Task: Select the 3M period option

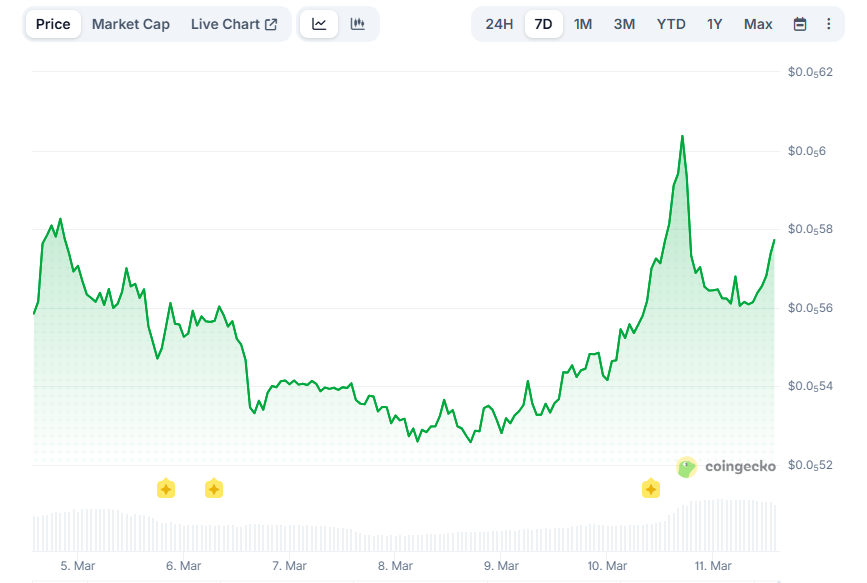Action: click(x=624, y=23)
